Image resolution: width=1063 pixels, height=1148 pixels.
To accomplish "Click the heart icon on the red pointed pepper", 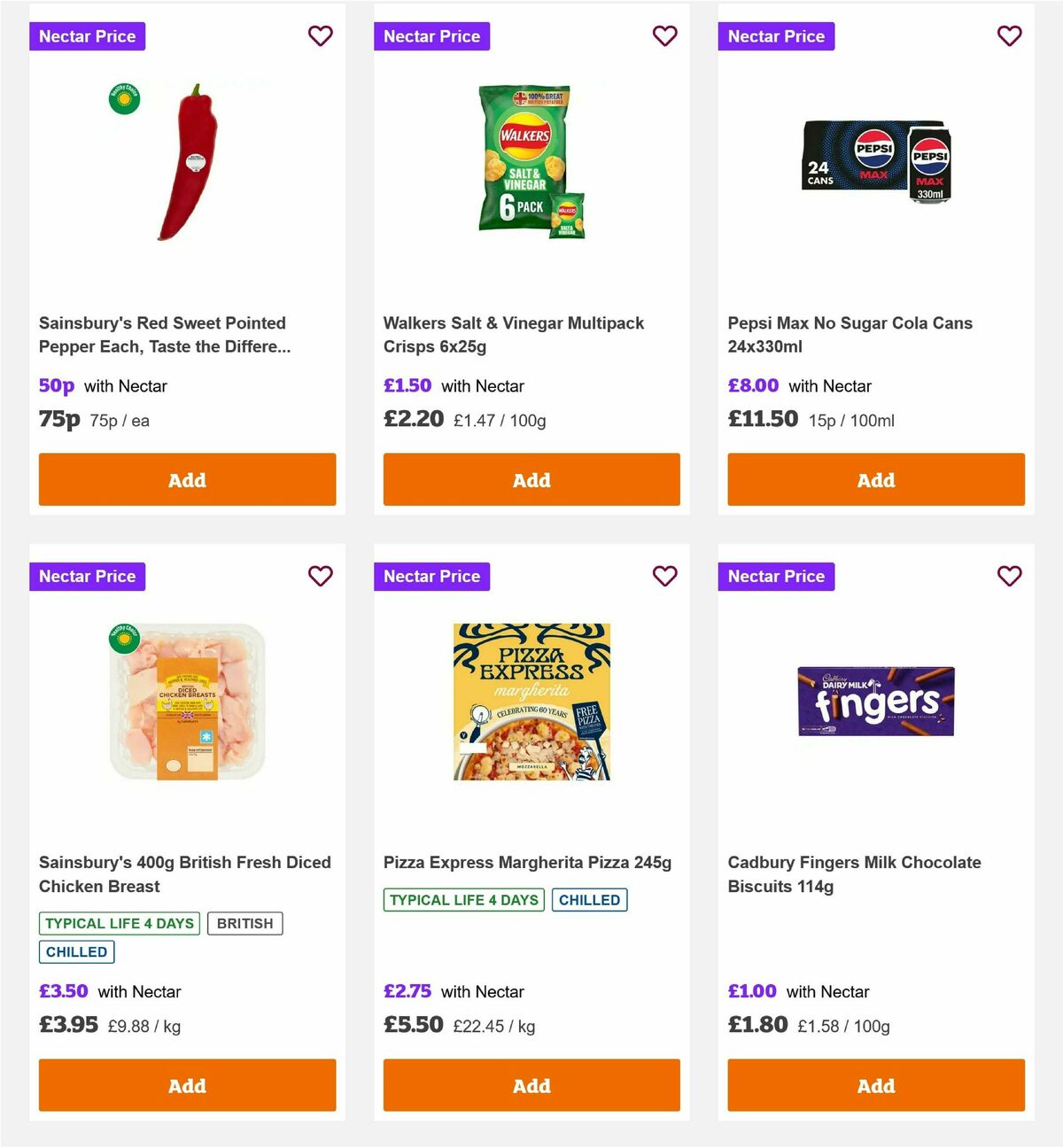I will tap(320, 36).
